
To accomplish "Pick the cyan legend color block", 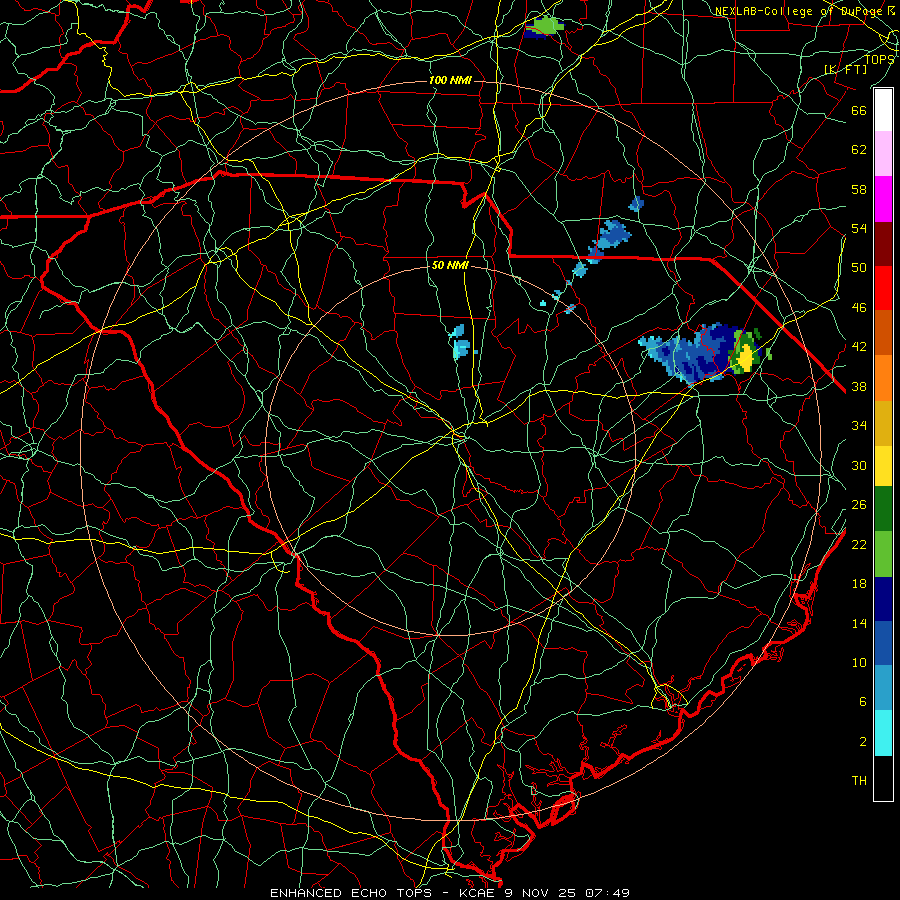I will tap(883, 733).
